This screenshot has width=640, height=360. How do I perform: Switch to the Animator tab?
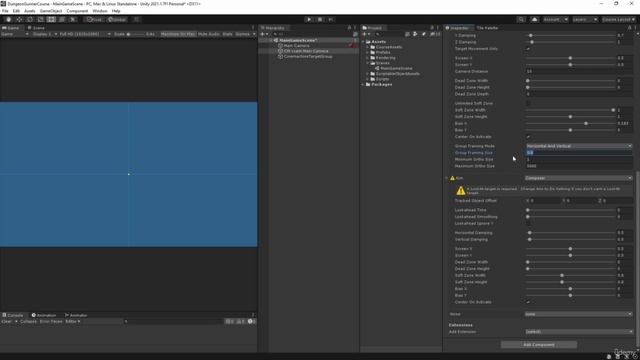pyautogui.click(x=76, y=315)
